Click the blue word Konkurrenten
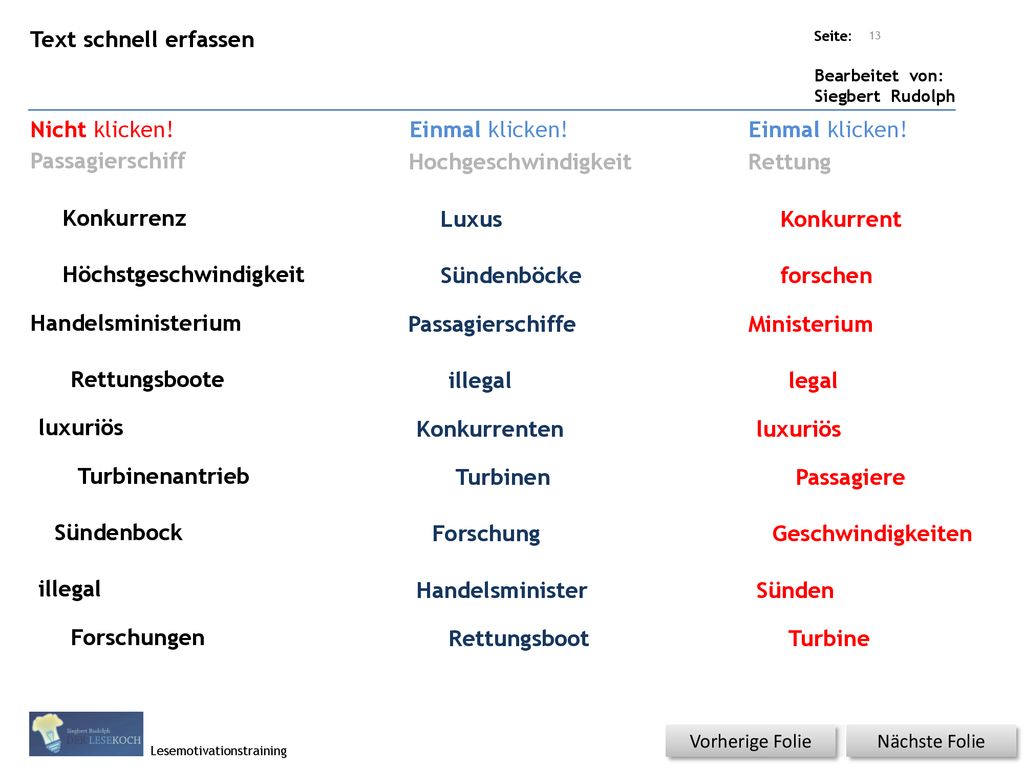 (x=490, y=429)
